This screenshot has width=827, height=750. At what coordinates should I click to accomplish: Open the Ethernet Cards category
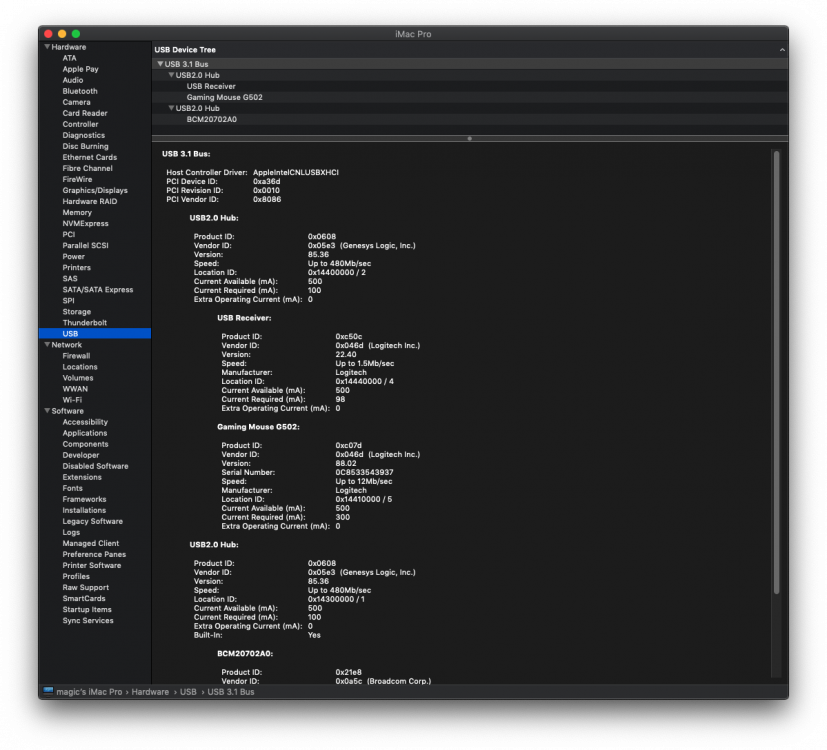90,157
